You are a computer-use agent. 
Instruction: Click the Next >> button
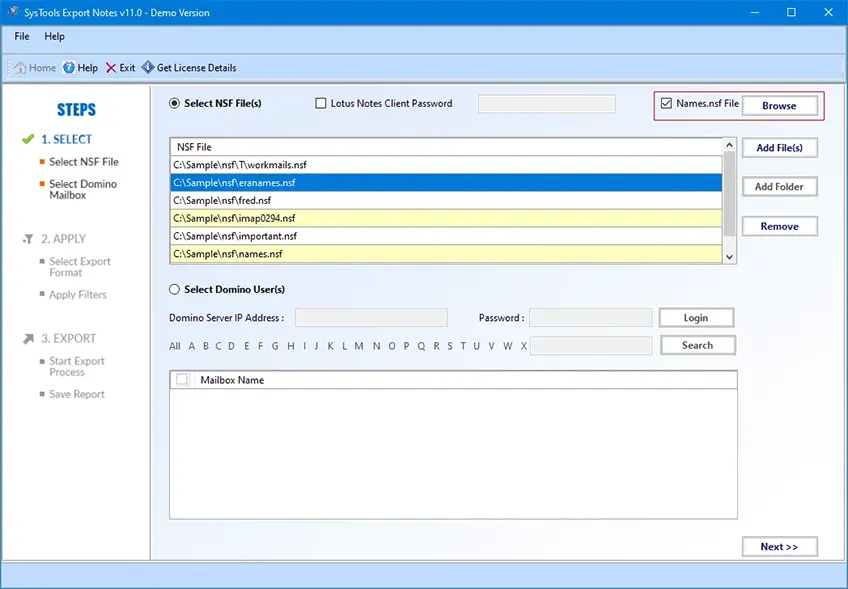(x=779, y=546)
